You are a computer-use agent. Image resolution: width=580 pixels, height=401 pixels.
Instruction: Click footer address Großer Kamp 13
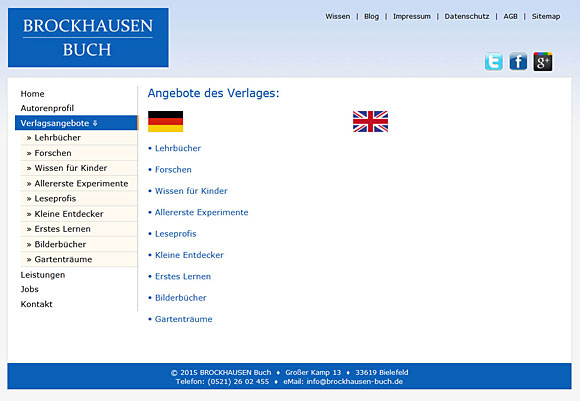[x=313, y=373]
